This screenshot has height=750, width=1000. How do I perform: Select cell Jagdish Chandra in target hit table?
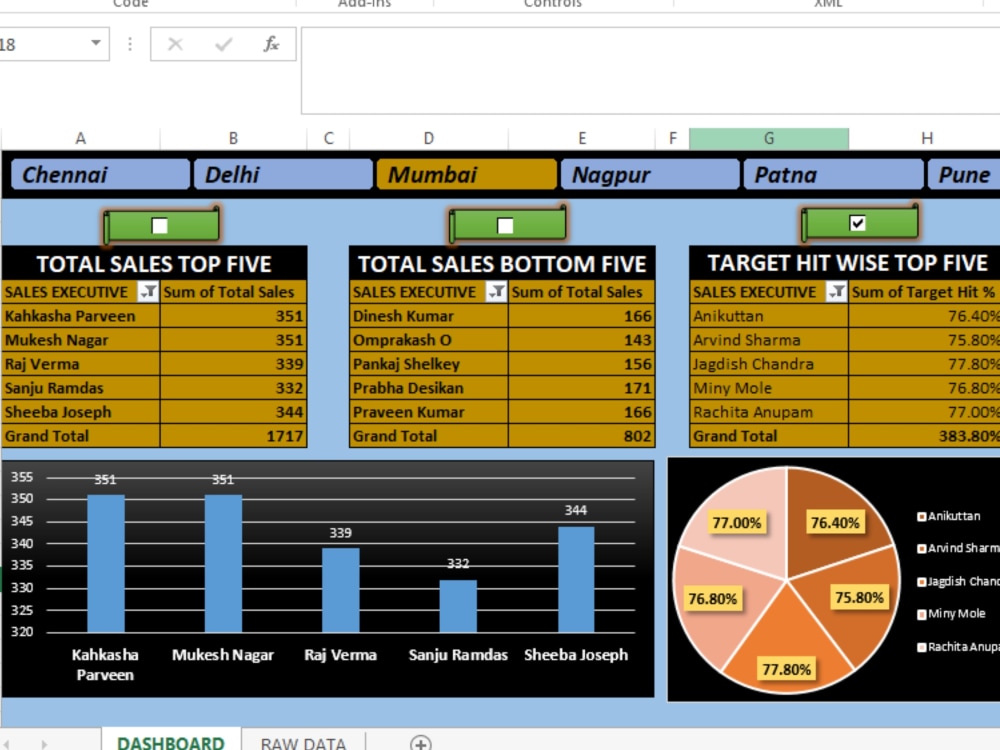pyautogui.click(x=769, y=364)
